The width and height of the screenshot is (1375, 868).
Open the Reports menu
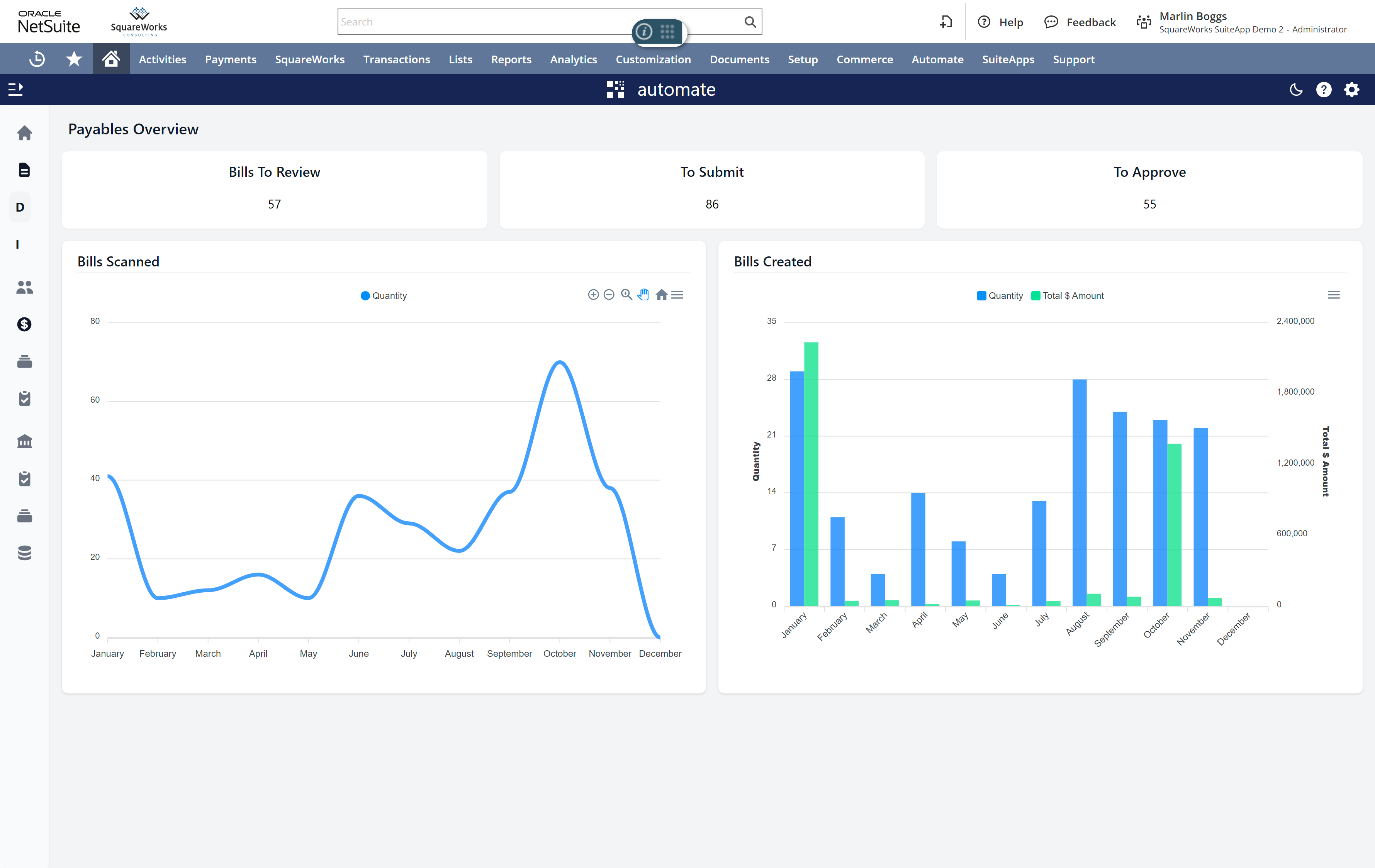(x=511, y=59)
